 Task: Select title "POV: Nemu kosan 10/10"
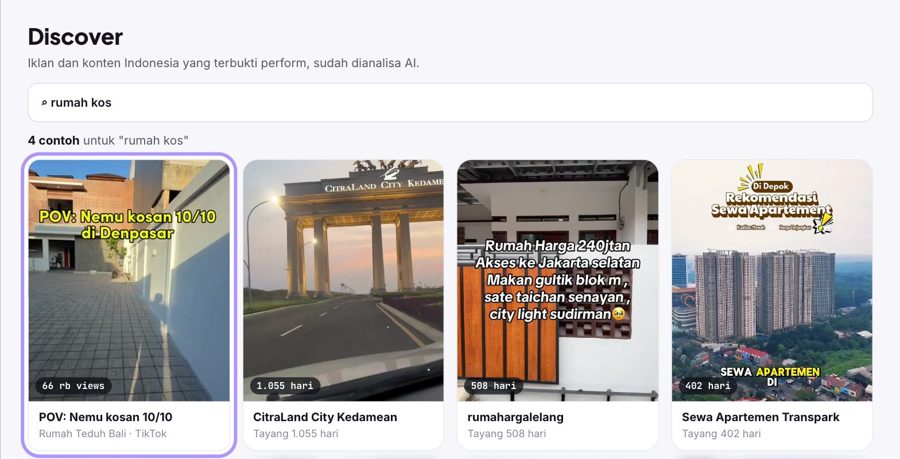pos(106,417)
